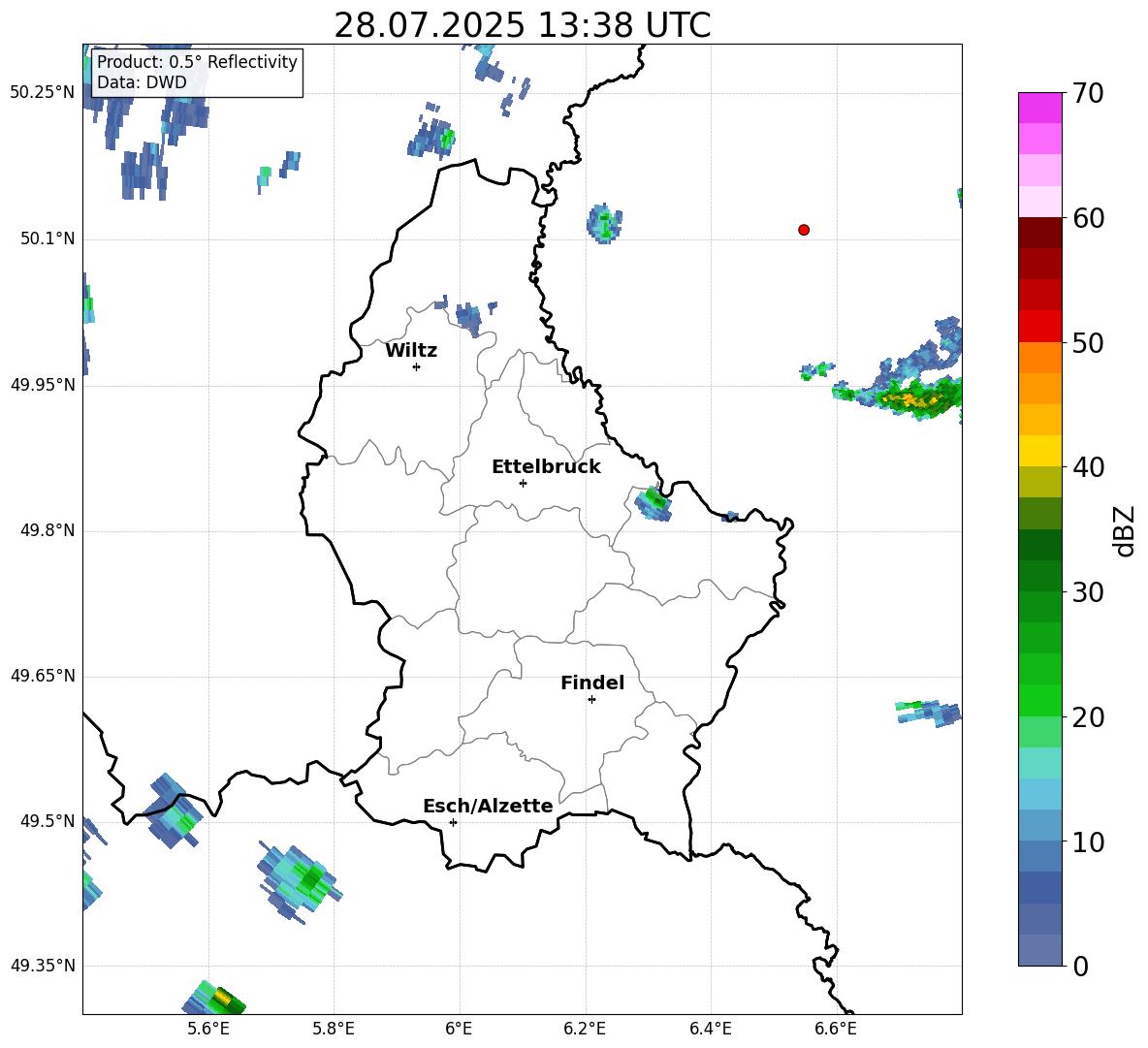Click the 0 colorbar tick label

[x=1080, y=966]
